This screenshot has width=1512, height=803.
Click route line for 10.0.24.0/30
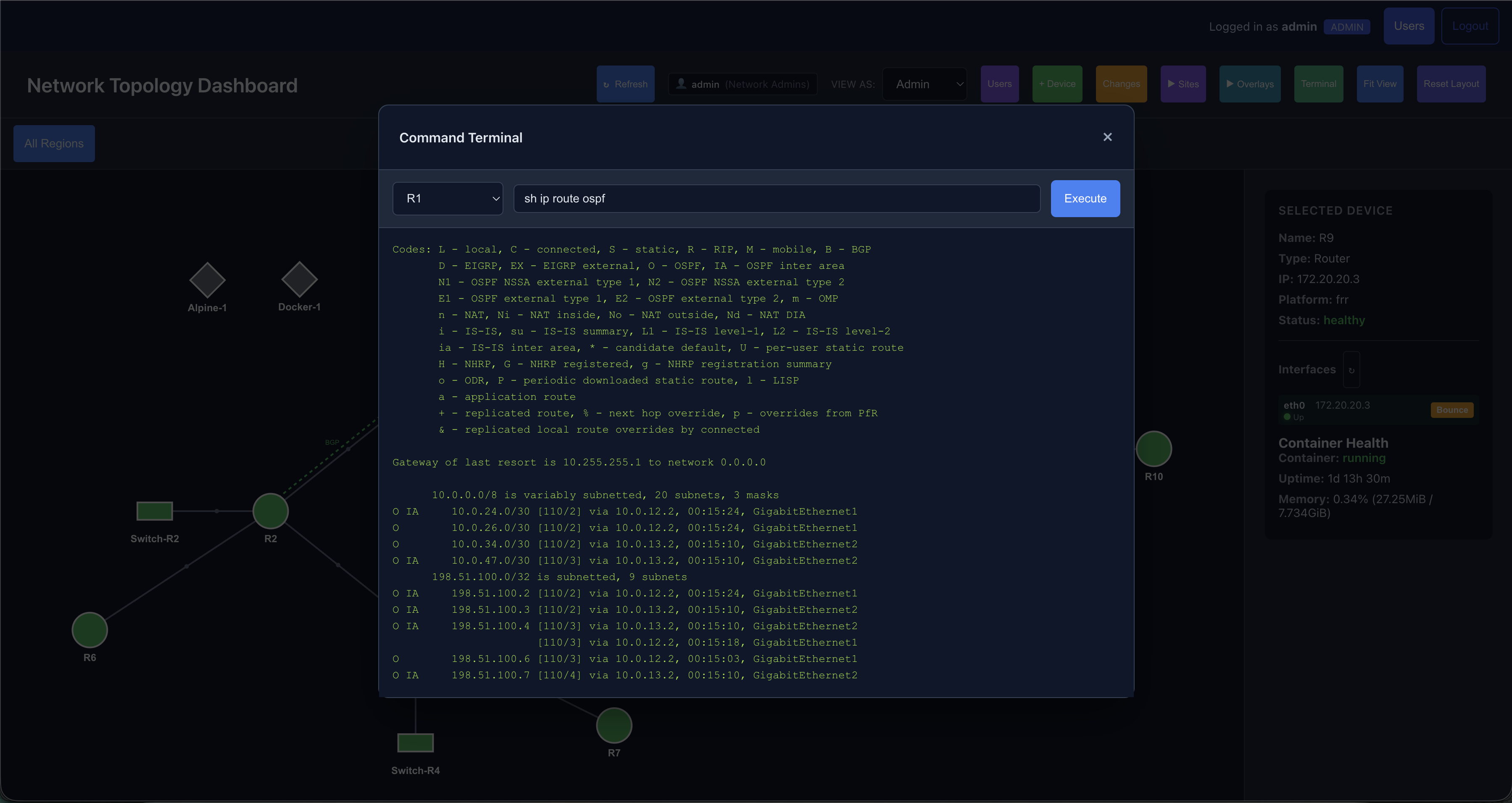(625, 512)
